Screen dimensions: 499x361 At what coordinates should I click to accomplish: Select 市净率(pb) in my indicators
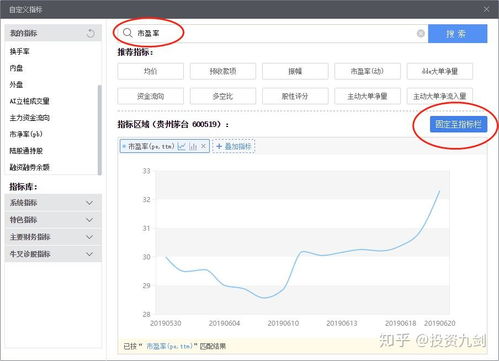(26, 134)
